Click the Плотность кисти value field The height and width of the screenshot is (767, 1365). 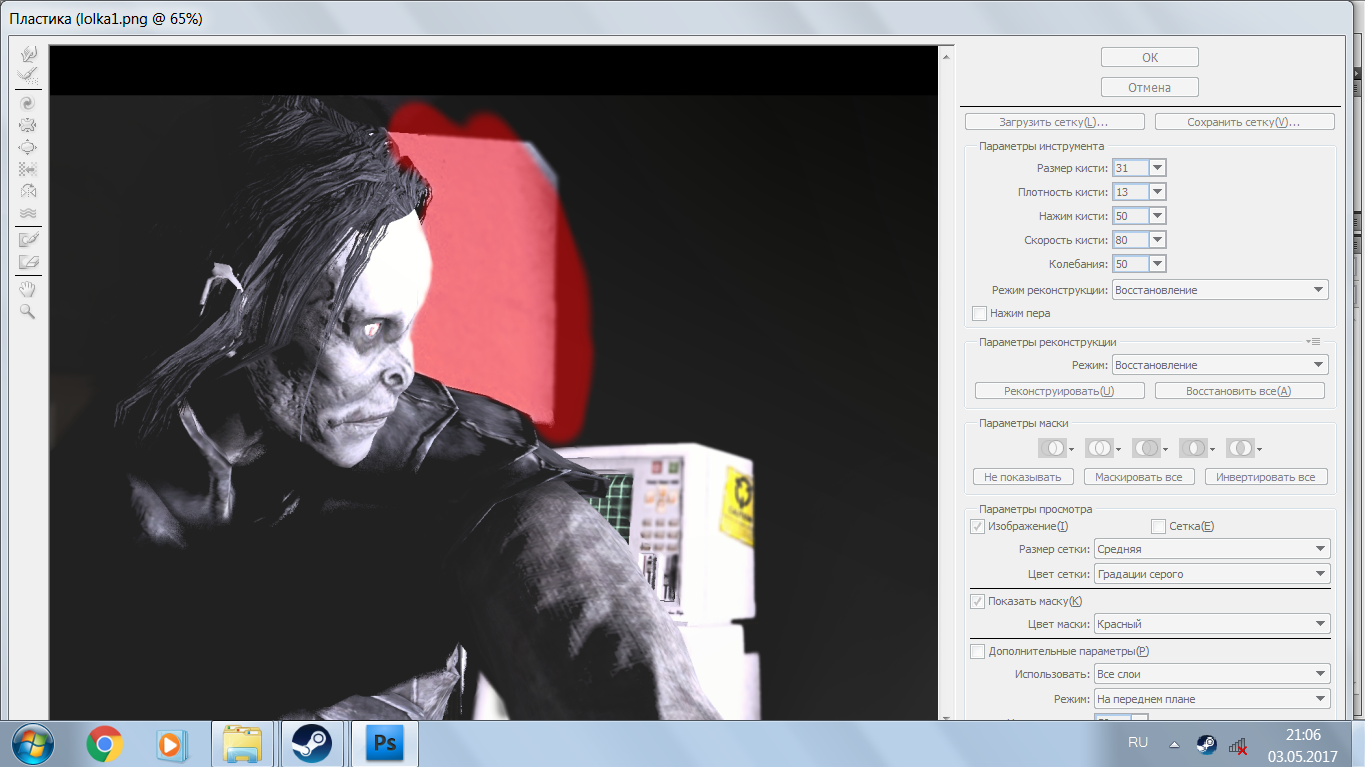1130,192
